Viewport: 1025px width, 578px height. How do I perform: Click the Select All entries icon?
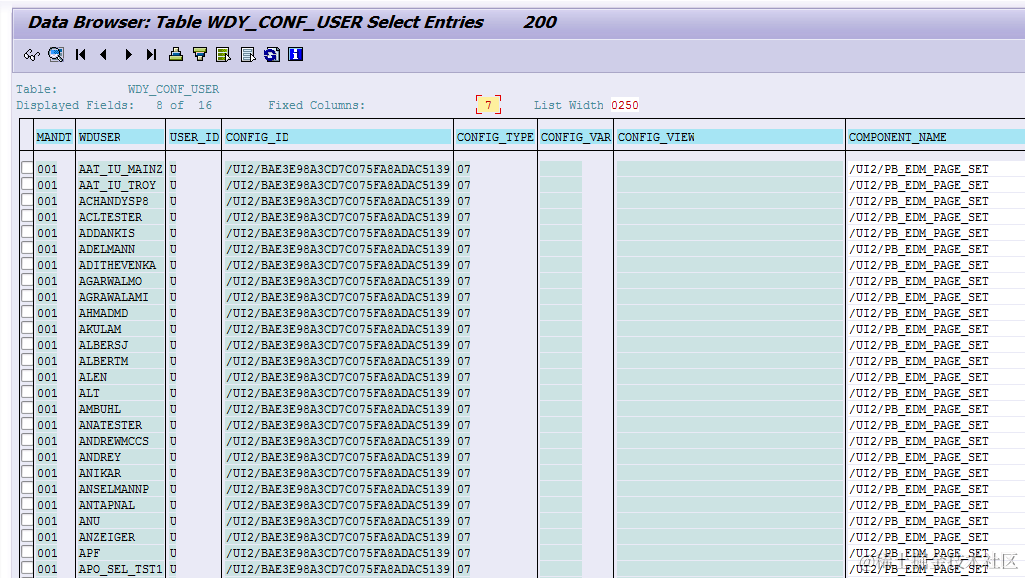(x=224, y=55)
